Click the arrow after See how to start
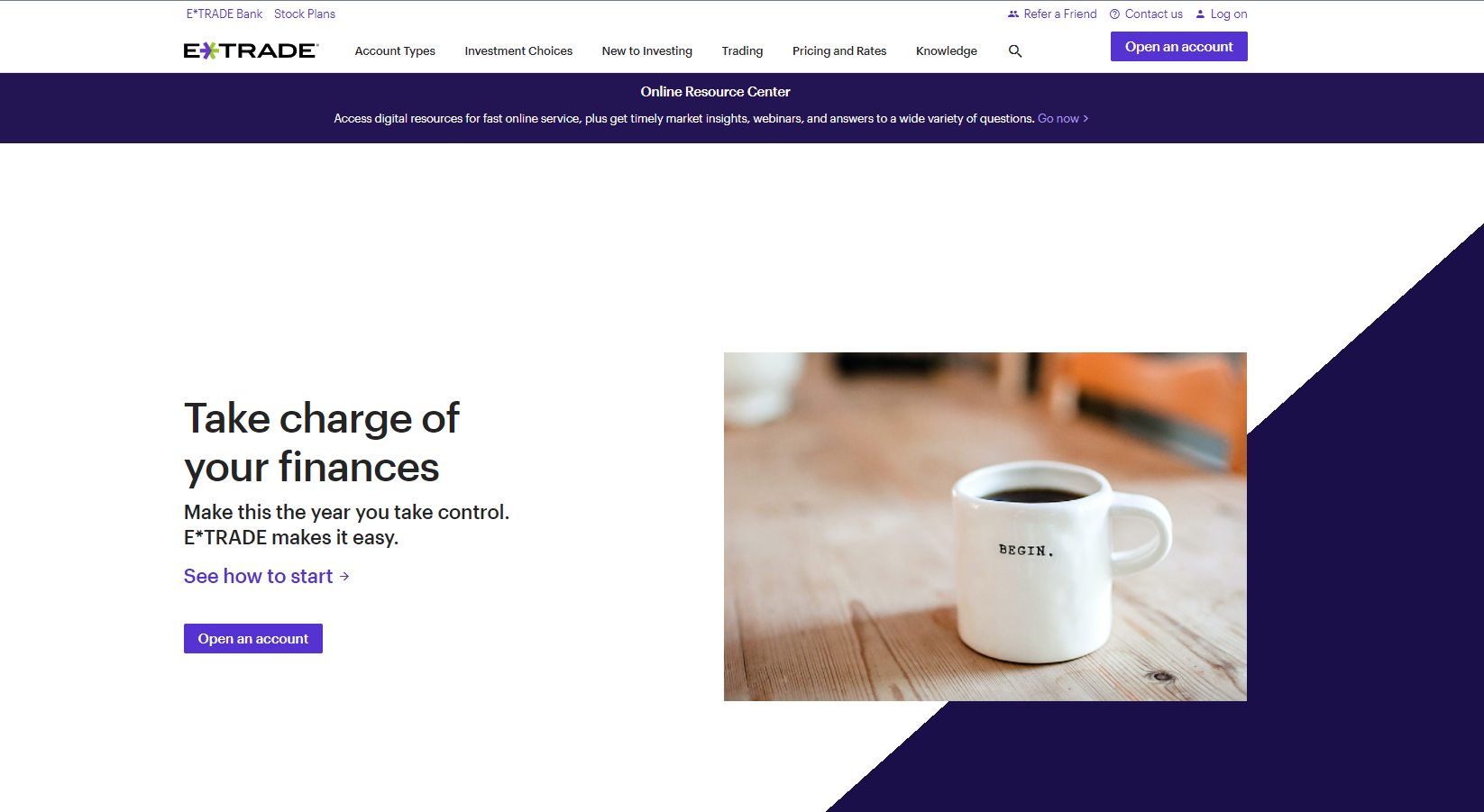Screen dimensions: 1484x812 coord(344,576)
